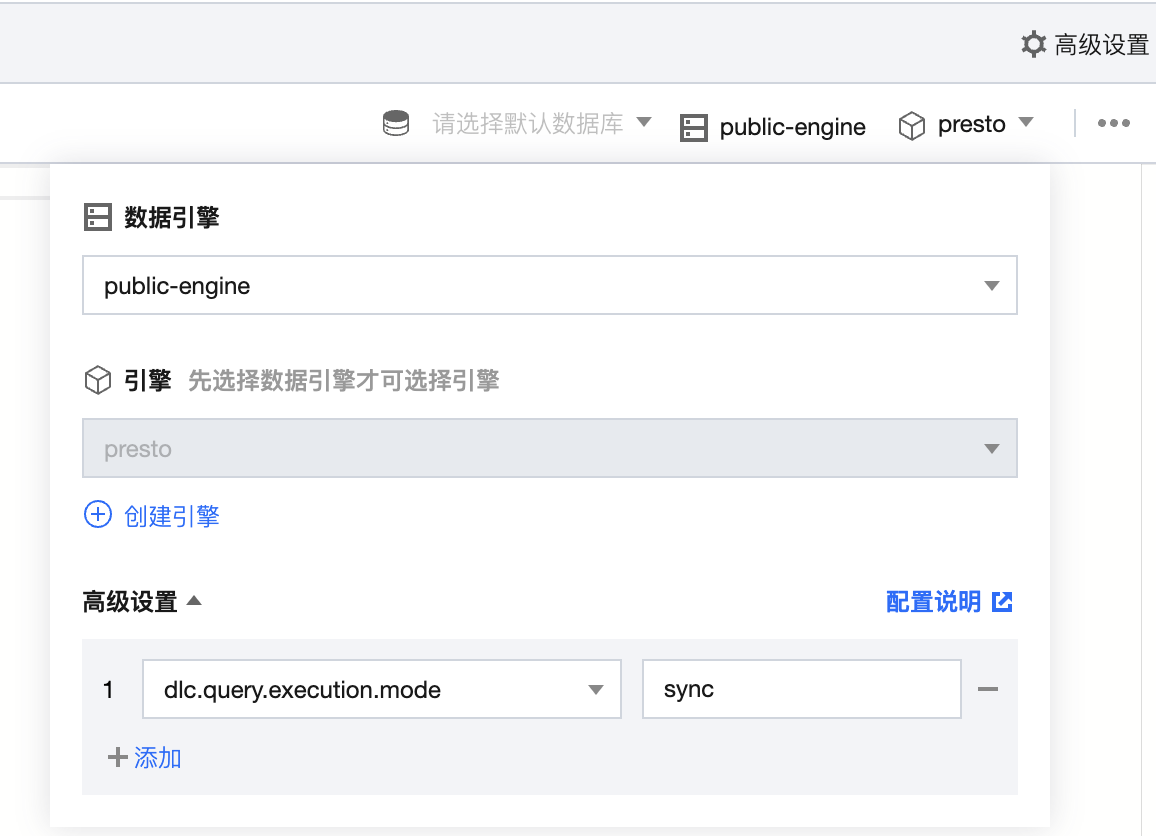Open the dlc.query.execution.mode parameter dropdown
This screenshot has width=1156, height=836.
[381, 689]
